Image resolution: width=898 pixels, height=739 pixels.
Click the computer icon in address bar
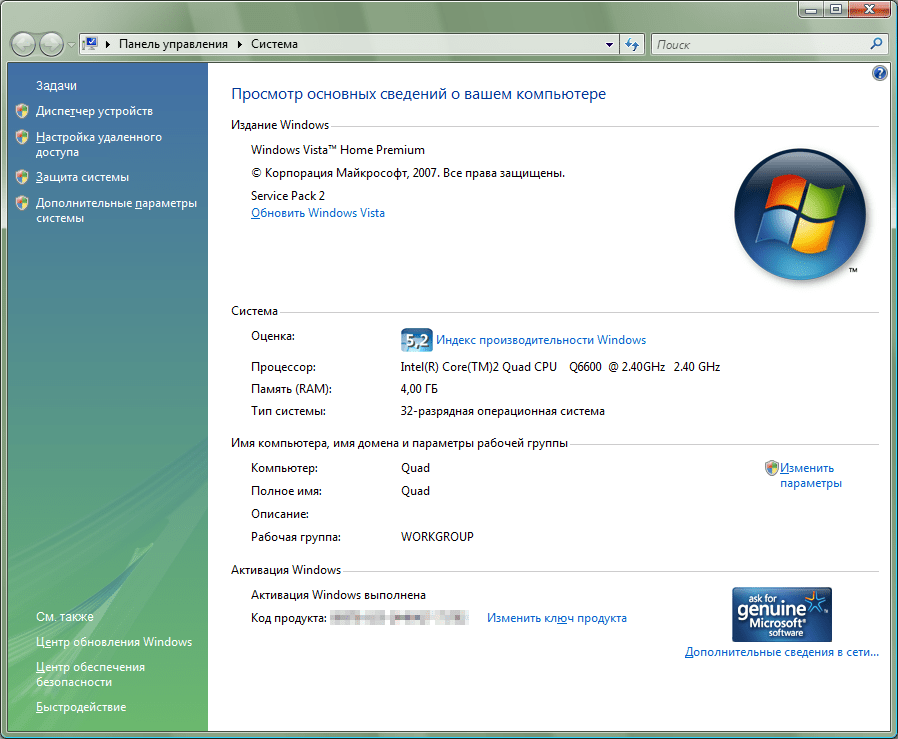pyautogui.click(x=90, y=44)
